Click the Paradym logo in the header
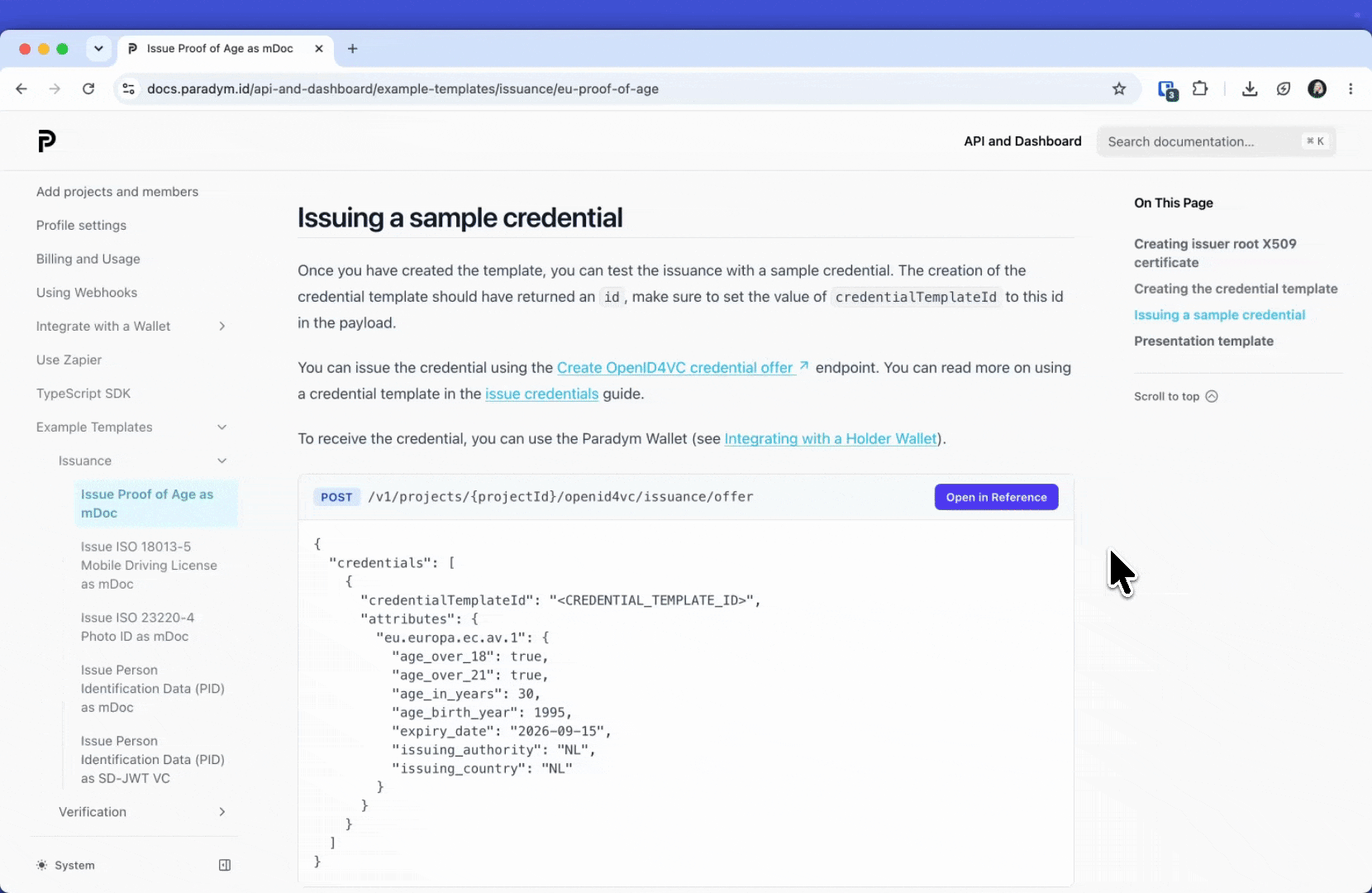This screenshot has width=1372, height=893. [x=46, y=141]
